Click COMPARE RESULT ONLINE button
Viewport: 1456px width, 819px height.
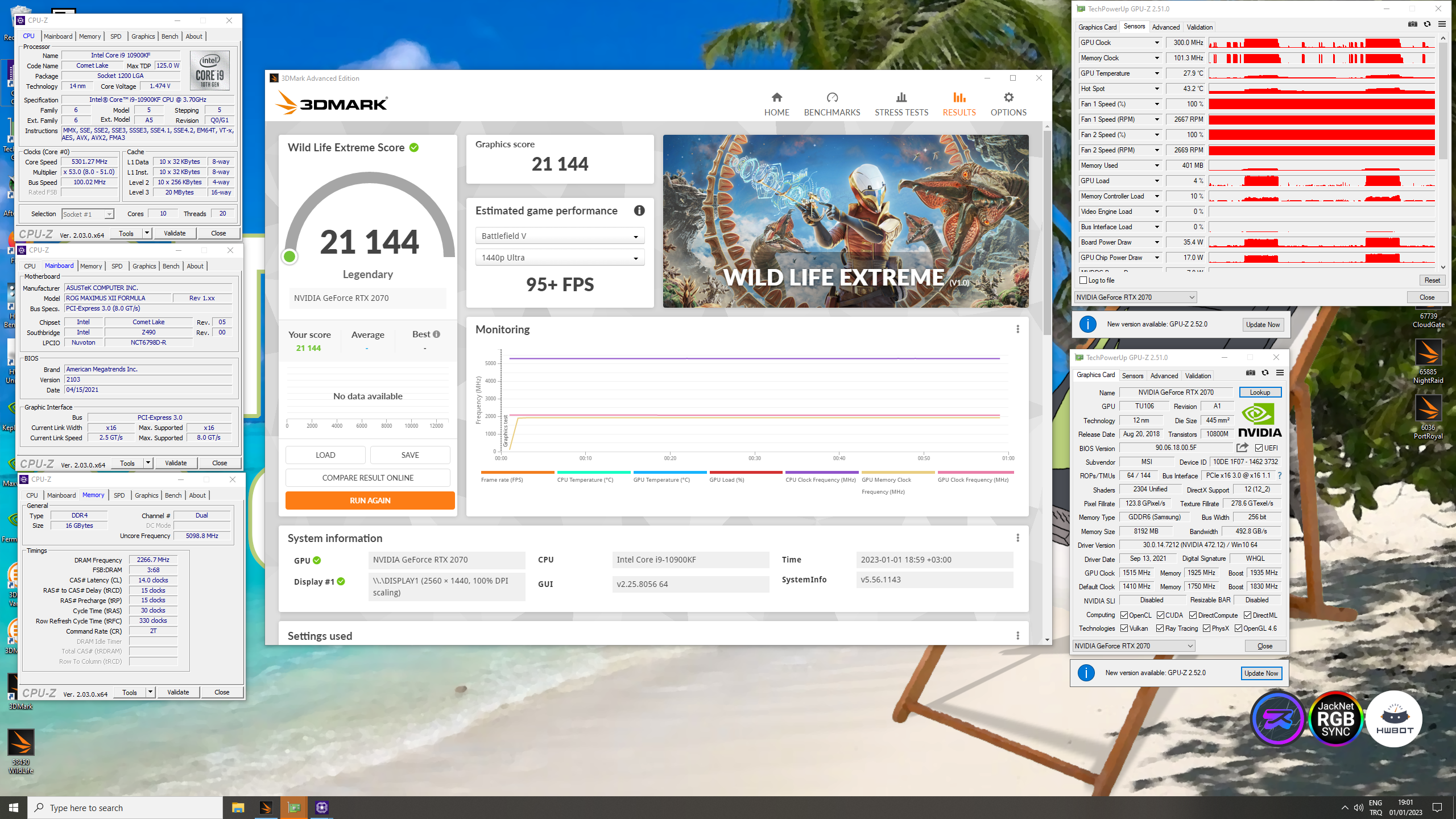point(367,478)
